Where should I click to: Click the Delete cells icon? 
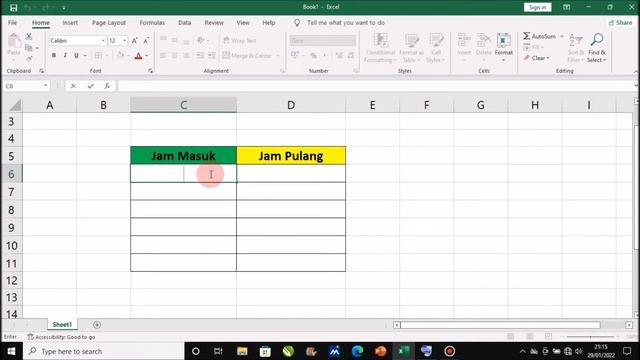(x=484, y=41)
